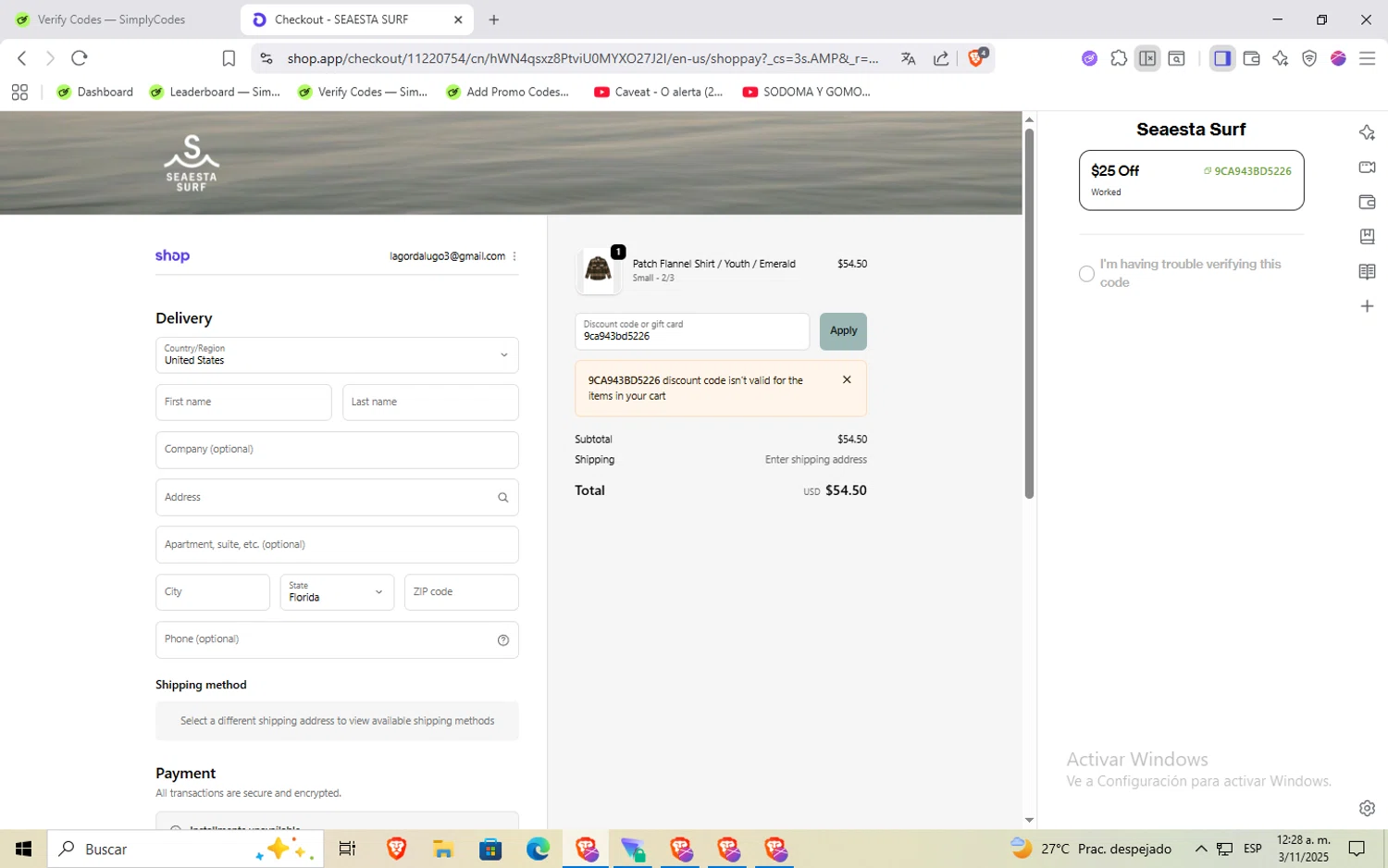
Task: Click the Apartment, suite, etc. field
Action: click(x=337, y=545)
